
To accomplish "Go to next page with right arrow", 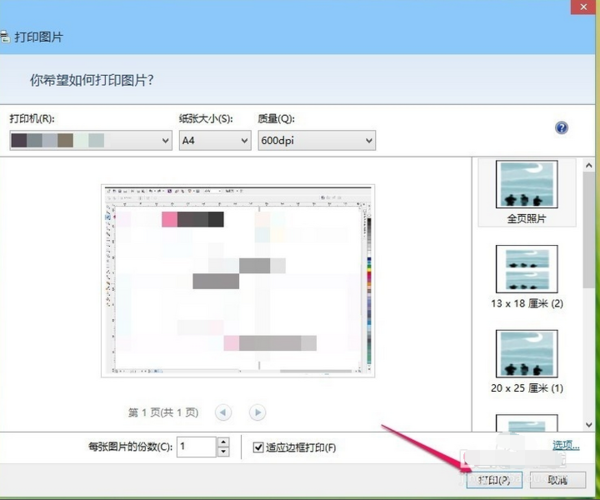I will (x=257, y=411).
